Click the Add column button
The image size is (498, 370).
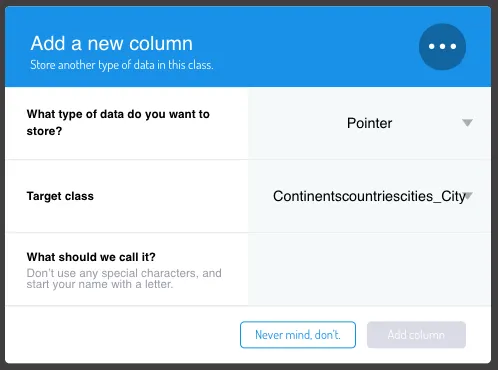tap(416, 335)
